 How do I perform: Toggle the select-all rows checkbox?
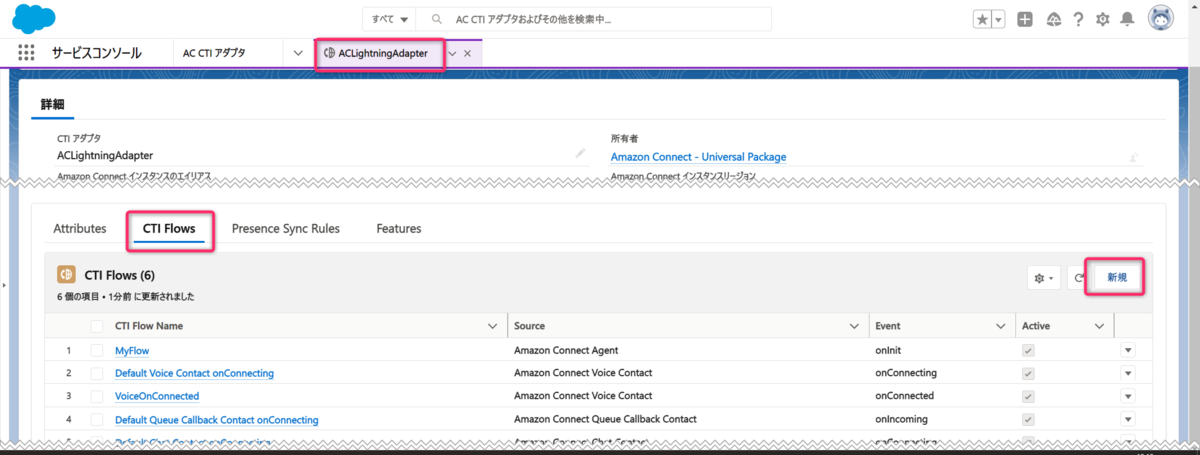click(x=97, y=326)
